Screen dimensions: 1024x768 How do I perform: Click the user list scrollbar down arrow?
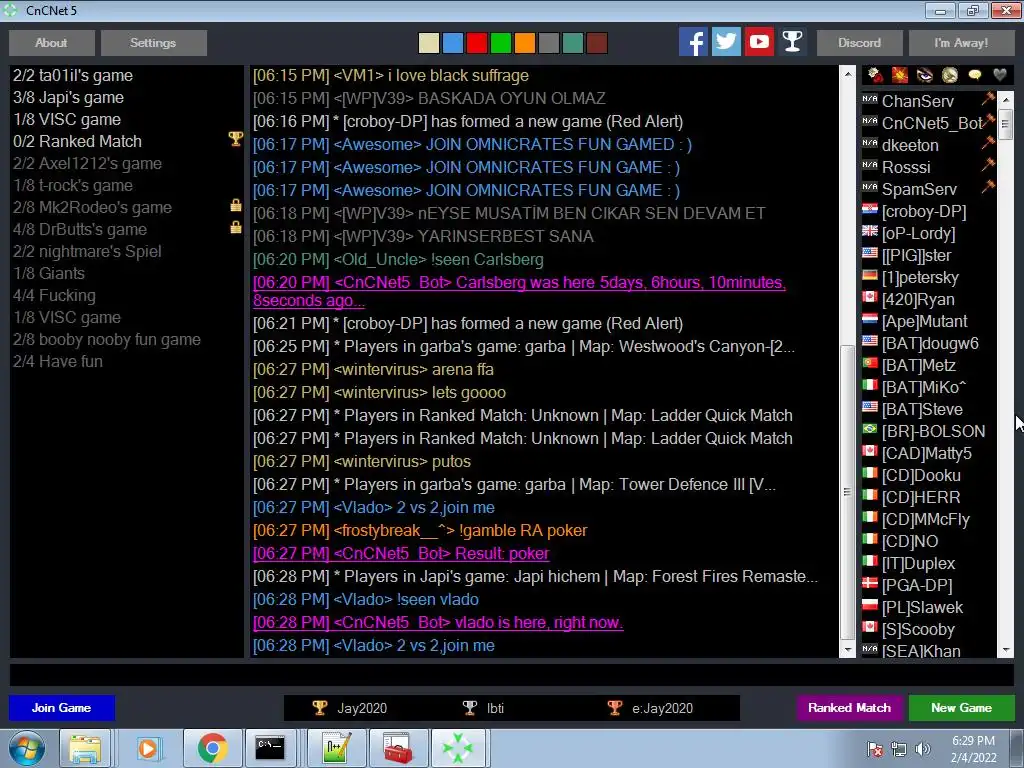1006,650
